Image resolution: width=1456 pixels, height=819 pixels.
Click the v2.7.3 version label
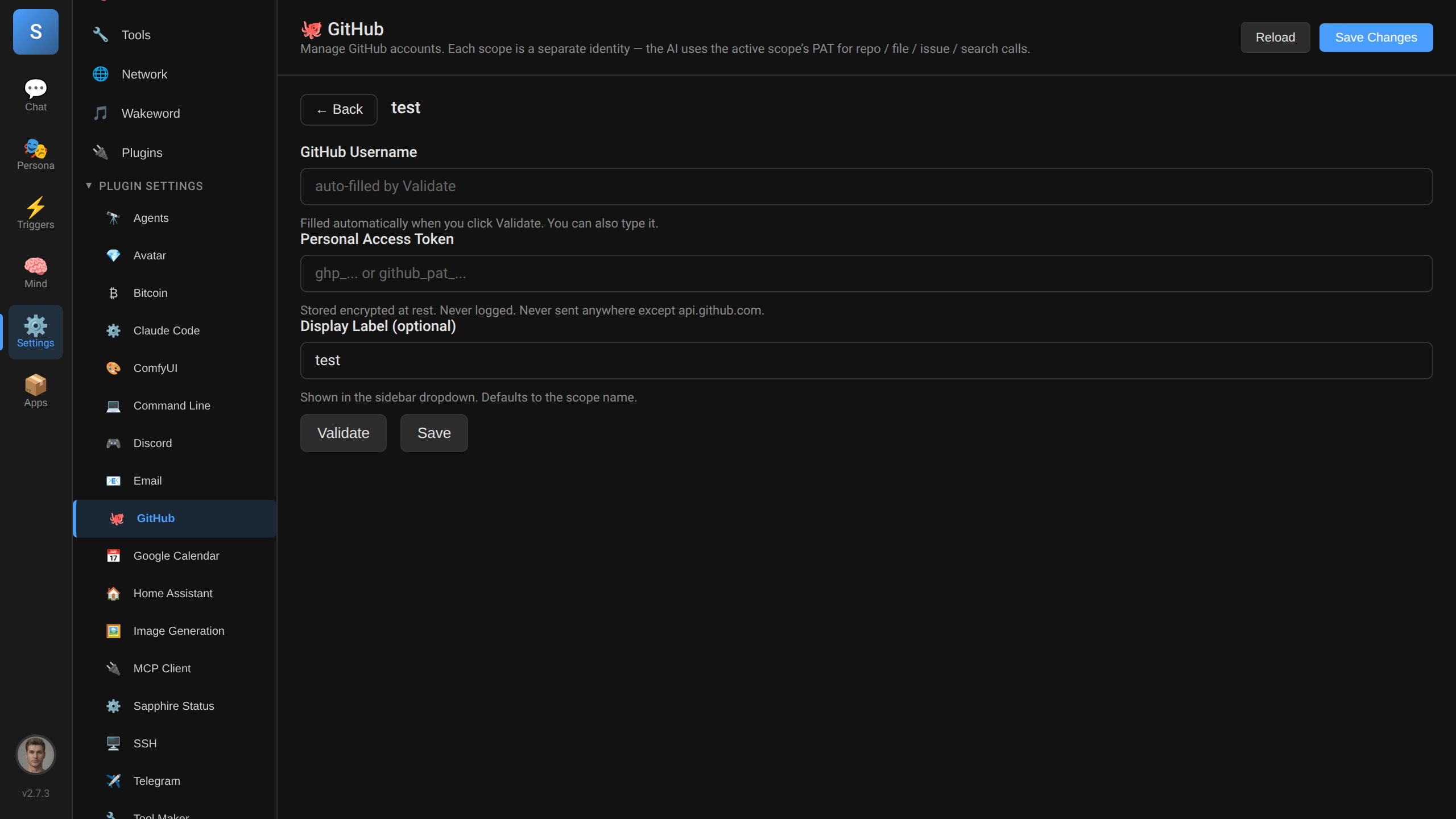(x=36, y=793)
